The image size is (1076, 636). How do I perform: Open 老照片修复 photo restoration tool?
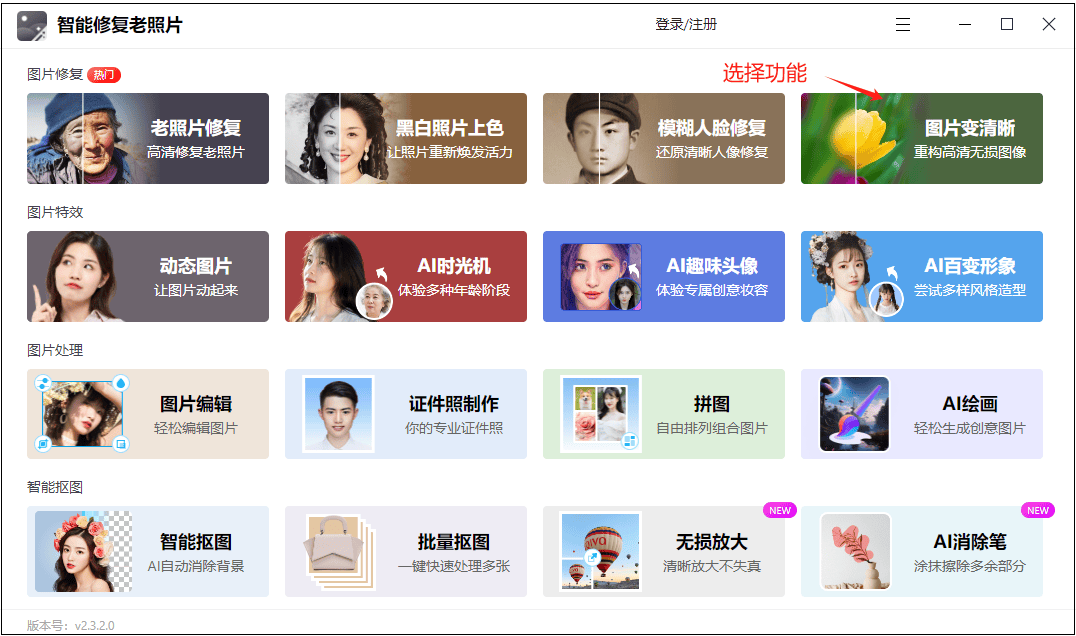point(148,139)
